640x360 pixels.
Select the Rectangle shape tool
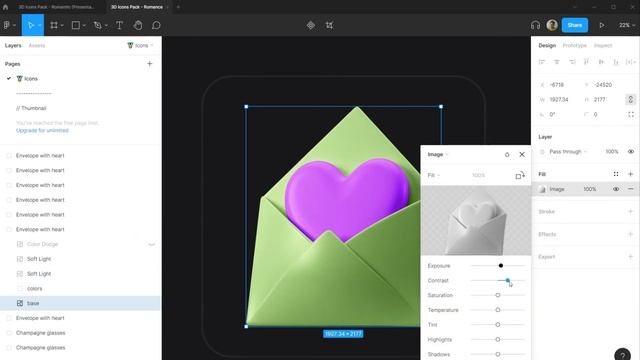pos(76,25)
